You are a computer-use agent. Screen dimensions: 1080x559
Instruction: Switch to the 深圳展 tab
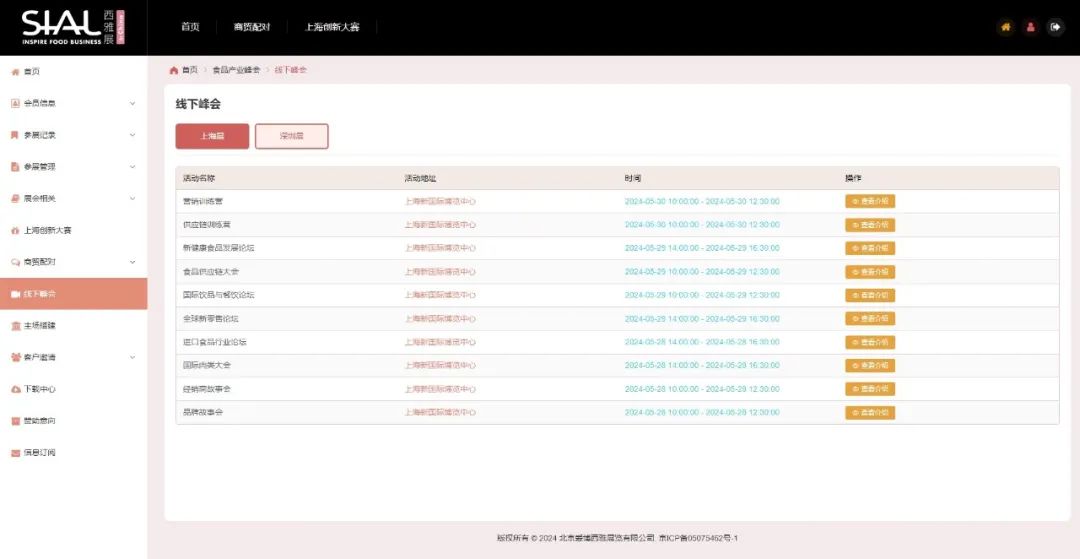(x=291, y=136)
